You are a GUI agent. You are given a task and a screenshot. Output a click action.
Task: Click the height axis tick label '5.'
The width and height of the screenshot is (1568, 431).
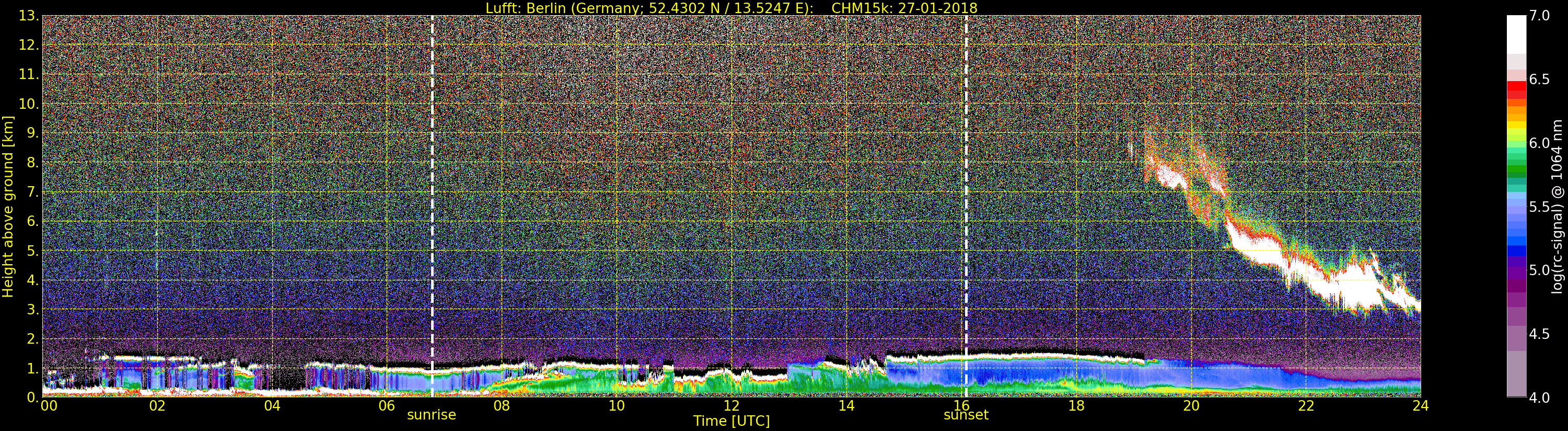[33, 251]
